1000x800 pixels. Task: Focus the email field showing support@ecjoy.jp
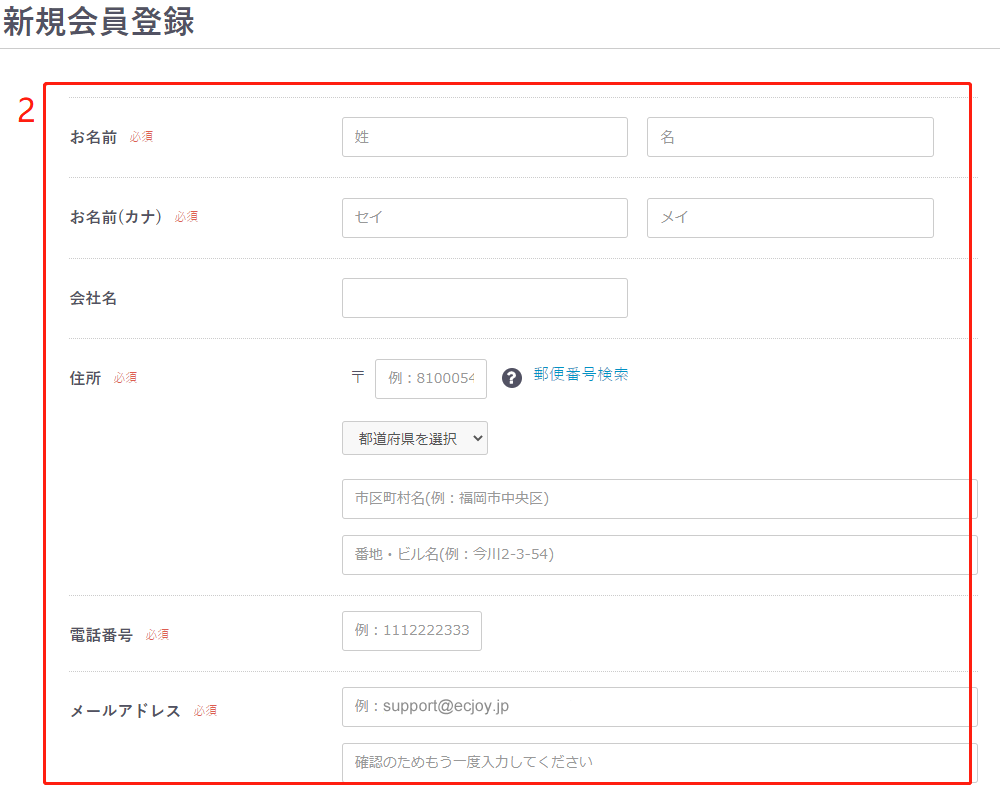coord(658,706)
